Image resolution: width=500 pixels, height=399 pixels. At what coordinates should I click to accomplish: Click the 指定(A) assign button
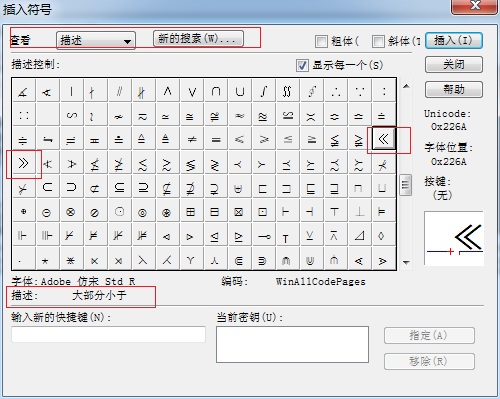429,336
